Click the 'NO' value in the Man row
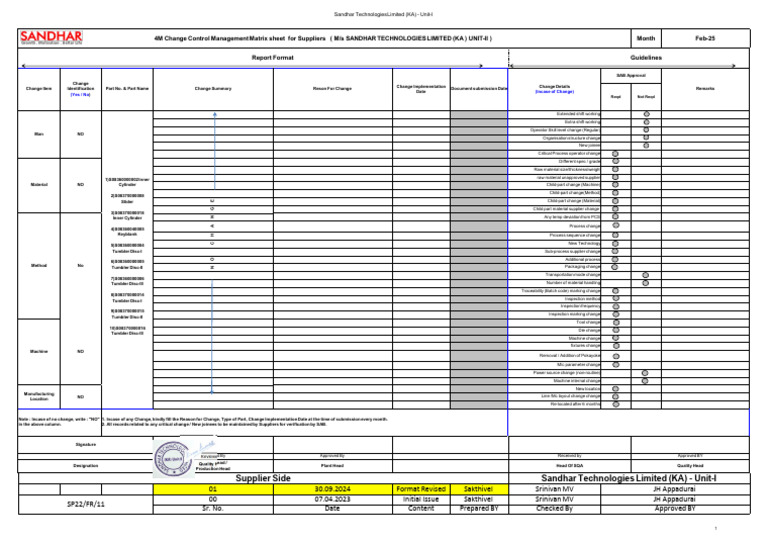768x543 pixels. 80,134
